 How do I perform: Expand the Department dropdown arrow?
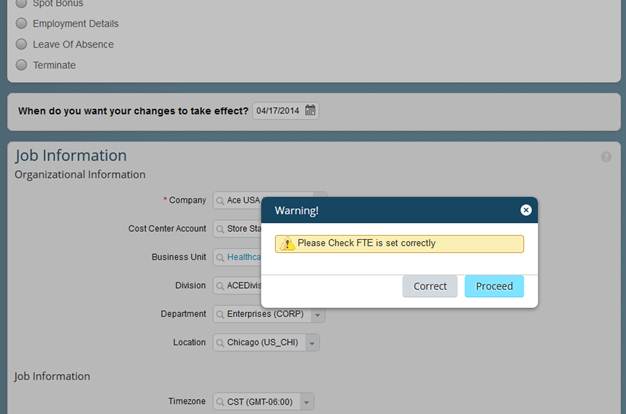click(x=318, y=315)
